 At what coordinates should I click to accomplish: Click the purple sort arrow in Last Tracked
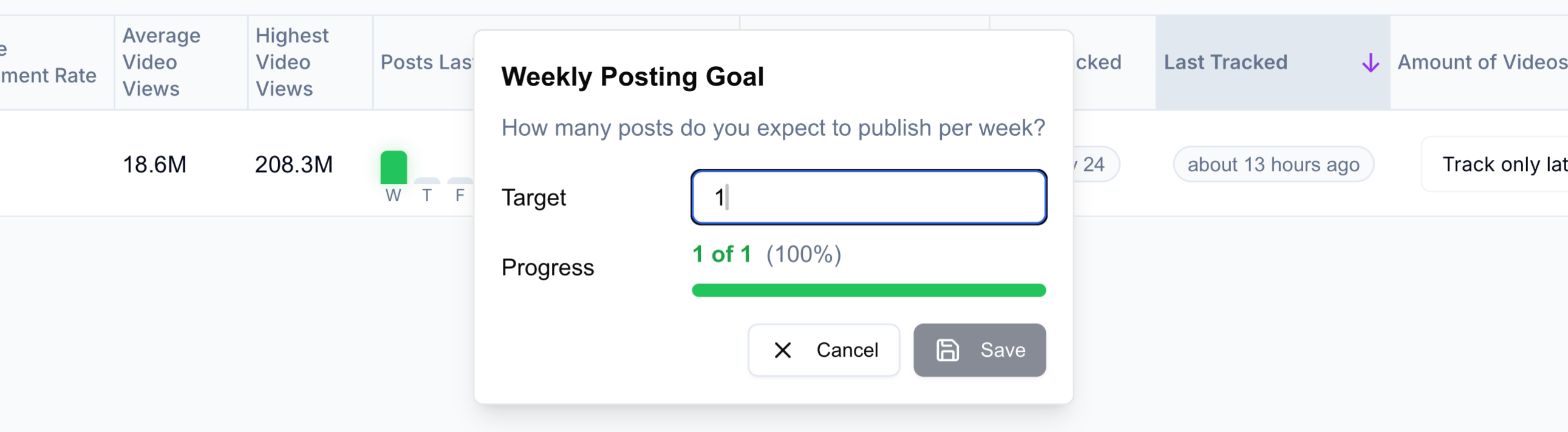tap(1370, 62)
